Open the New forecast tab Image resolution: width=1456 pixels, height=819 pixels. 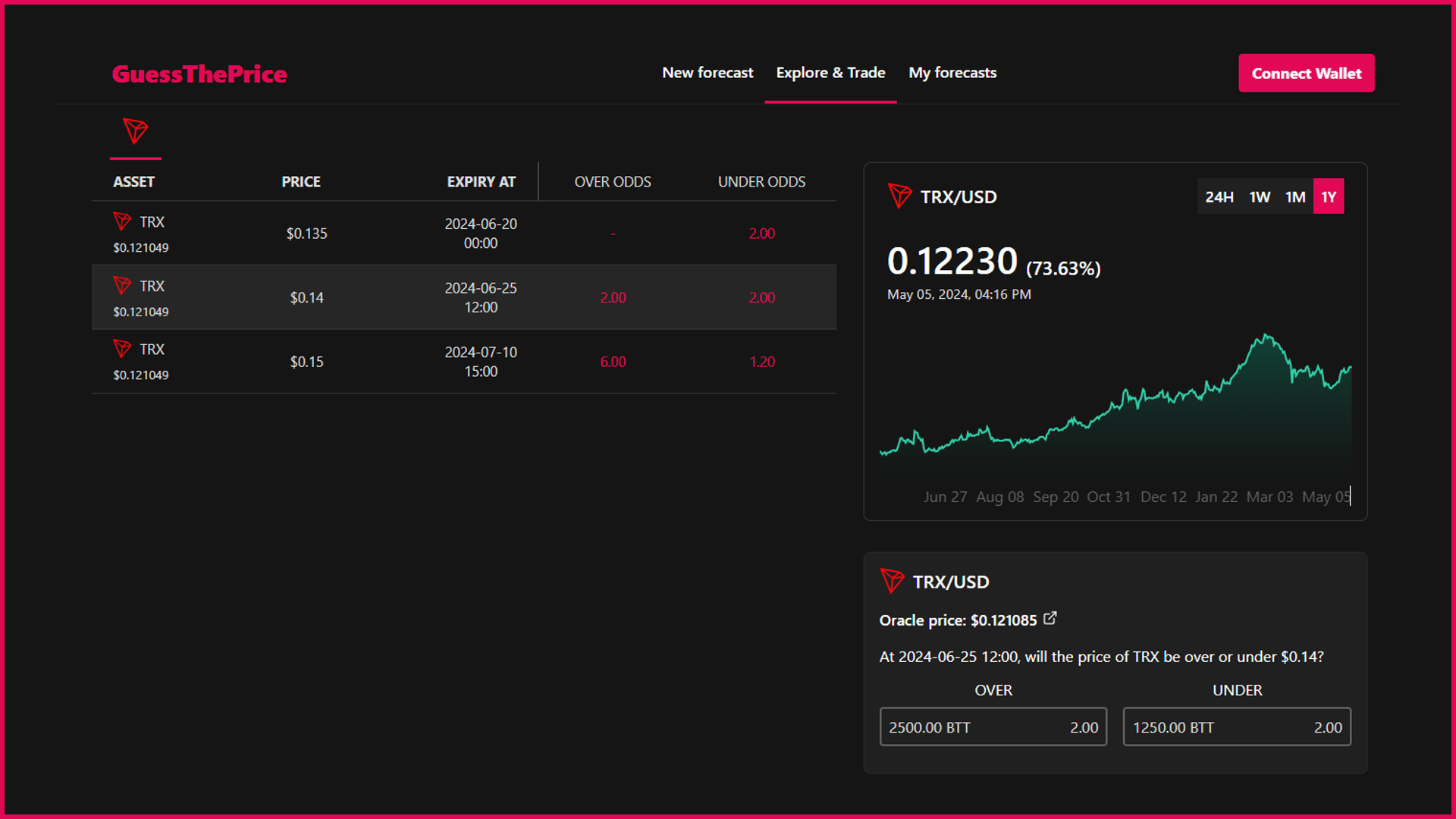(x=708, y=73)
